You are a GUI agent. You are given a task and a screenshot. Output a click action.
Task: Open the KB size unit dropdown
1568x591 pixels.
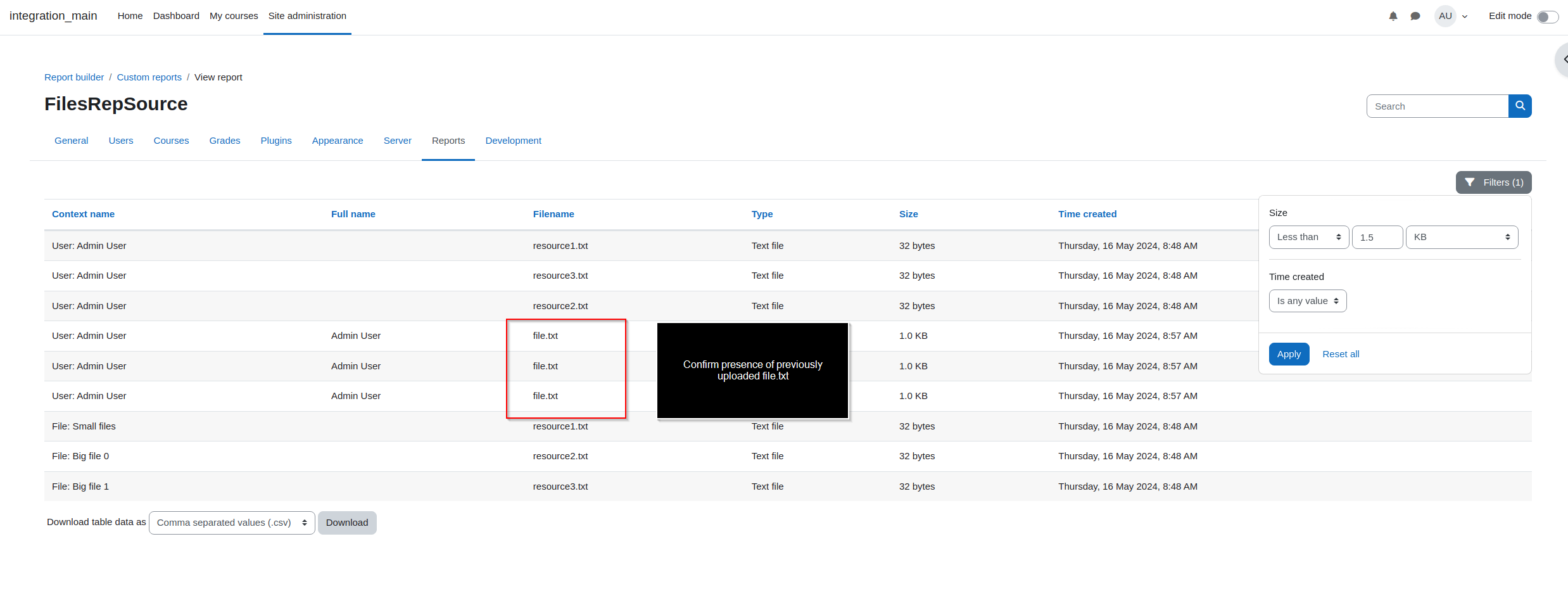point(1462,238)
